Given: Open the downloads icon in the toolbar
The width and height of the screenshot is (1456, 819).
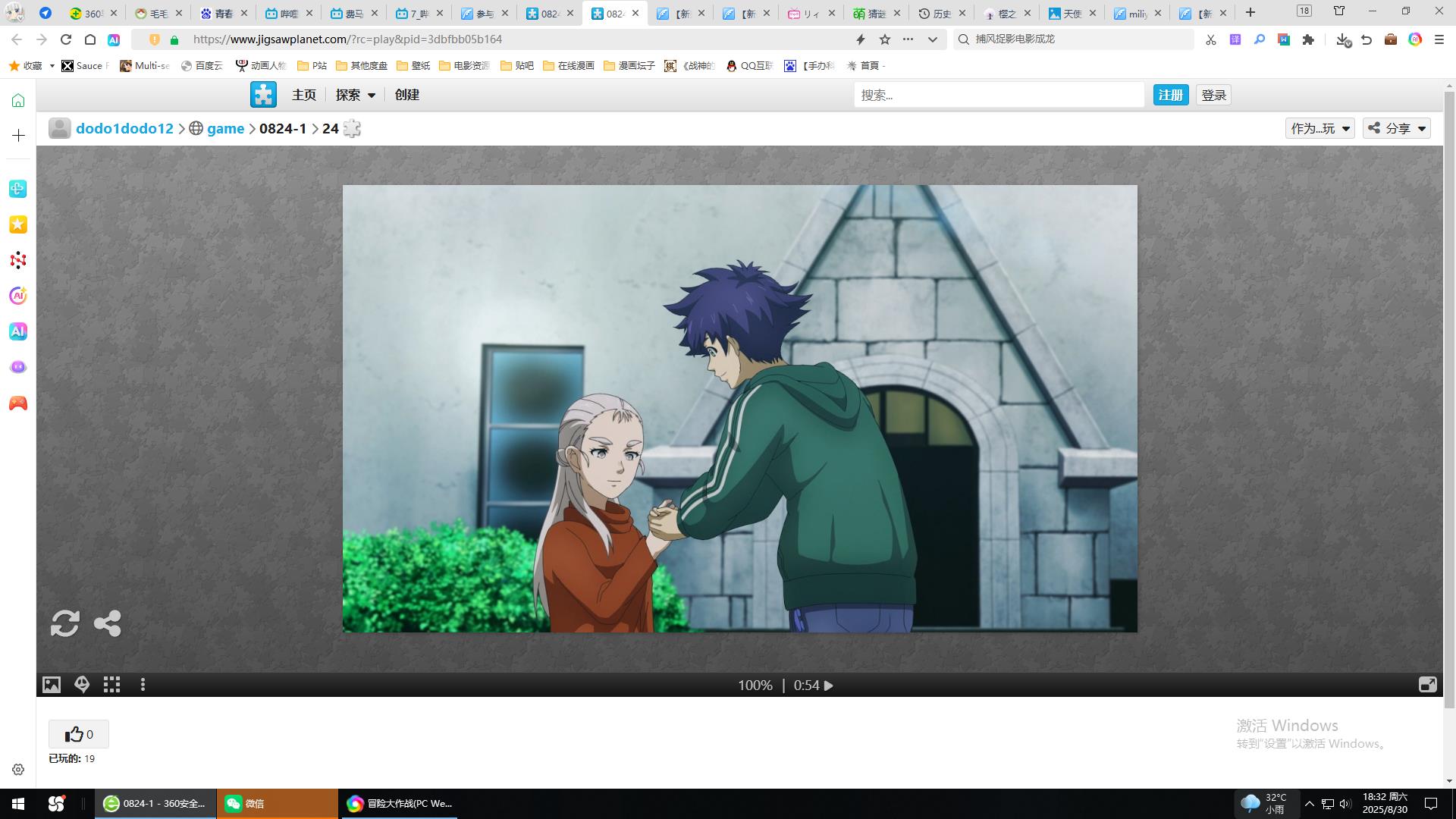Looking at the screenshot, I should click(x=1343, y=39).
